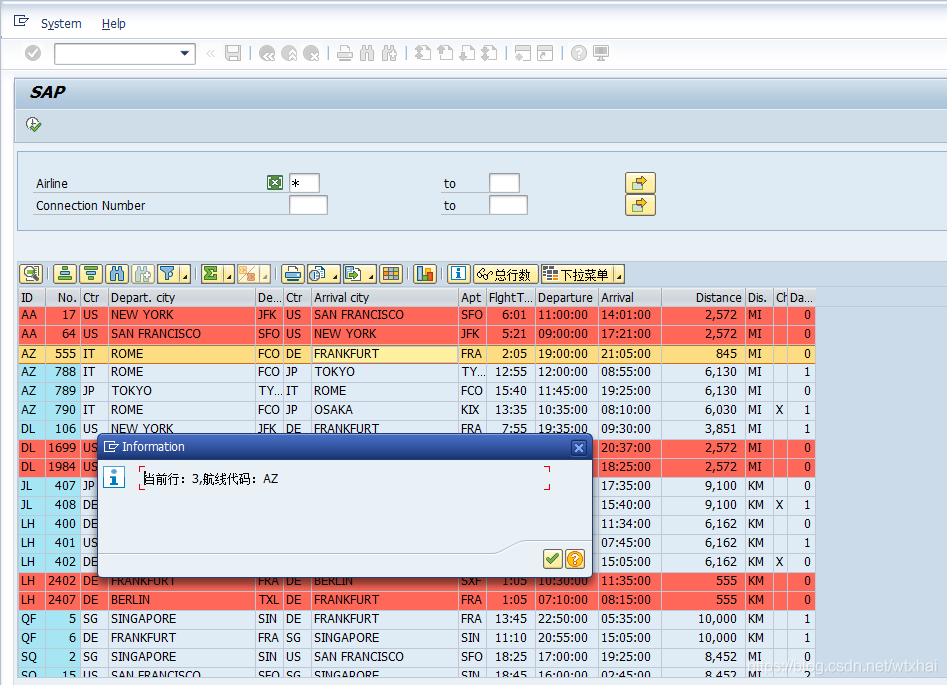Click the OSAKA arrival city cell
The width and height of the screenshot is (947, 685).
click(x=385, y=410)
